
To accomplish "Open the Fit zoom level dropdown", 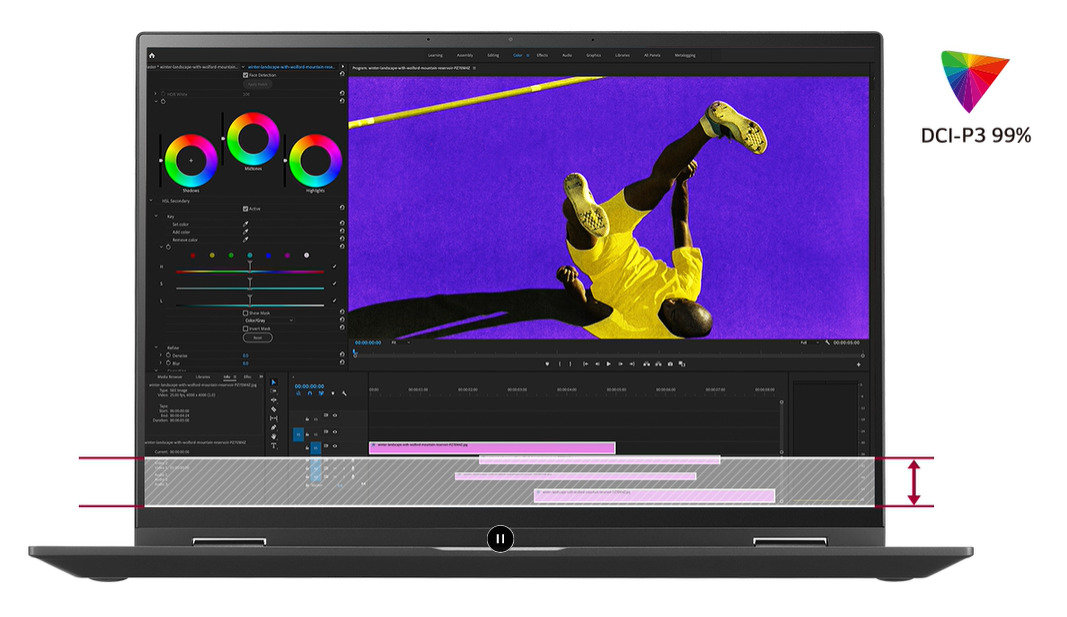I will [x=399, y=342].
